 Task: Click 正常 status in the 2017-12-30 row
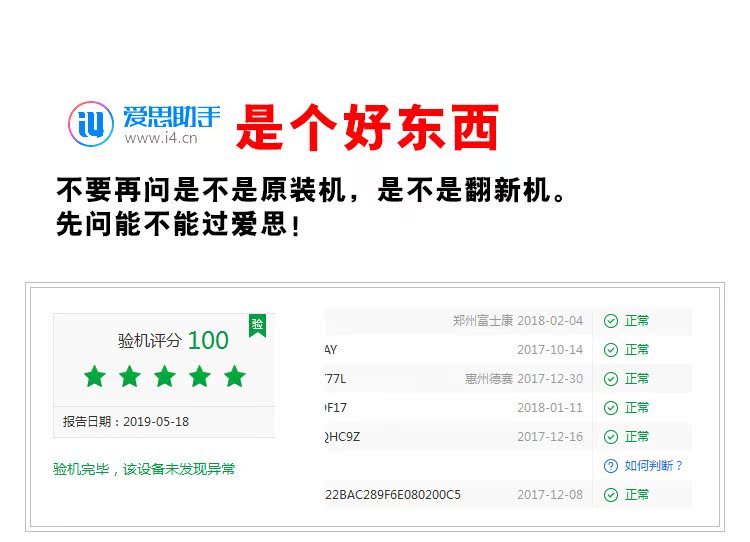click(637, 379)
